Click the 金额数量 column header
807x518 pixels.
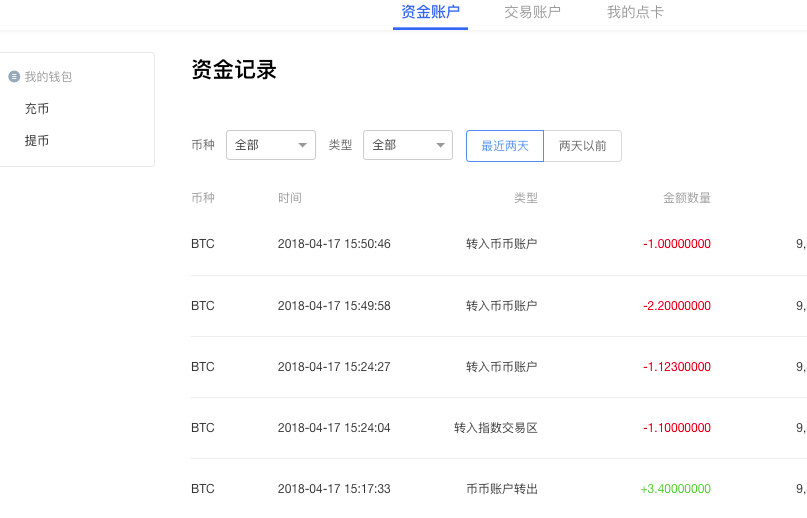click(x=687, y=198)
